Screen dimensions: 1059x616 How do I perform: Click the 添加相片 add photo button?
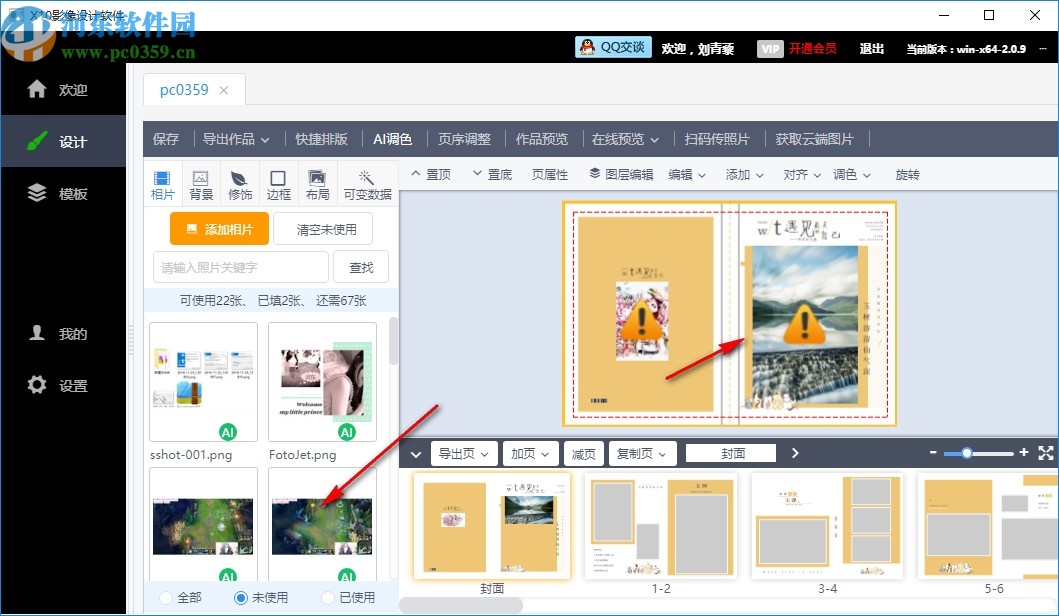(x=218, y=229)
